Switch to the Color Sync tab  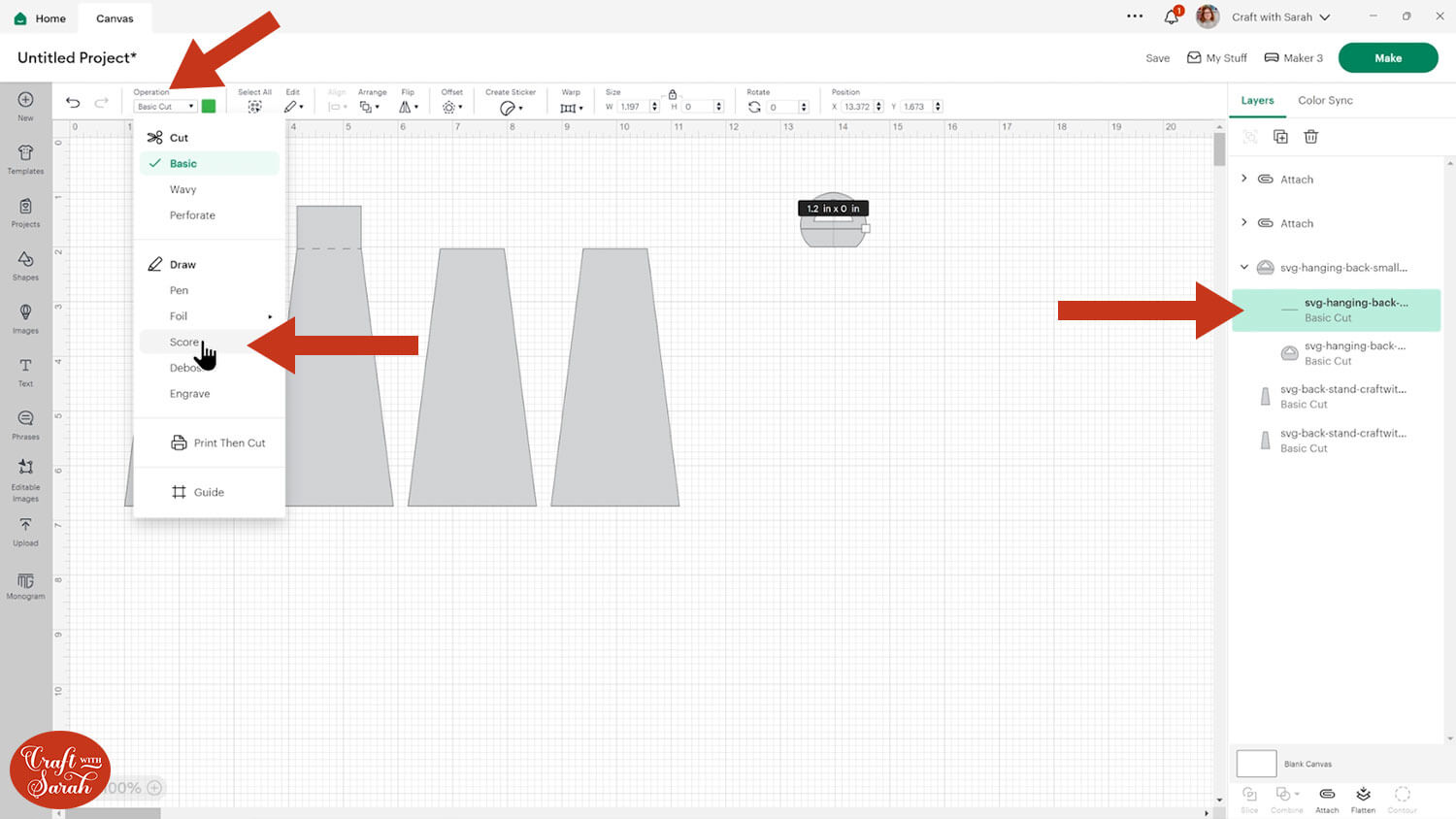coord(1325,100)
